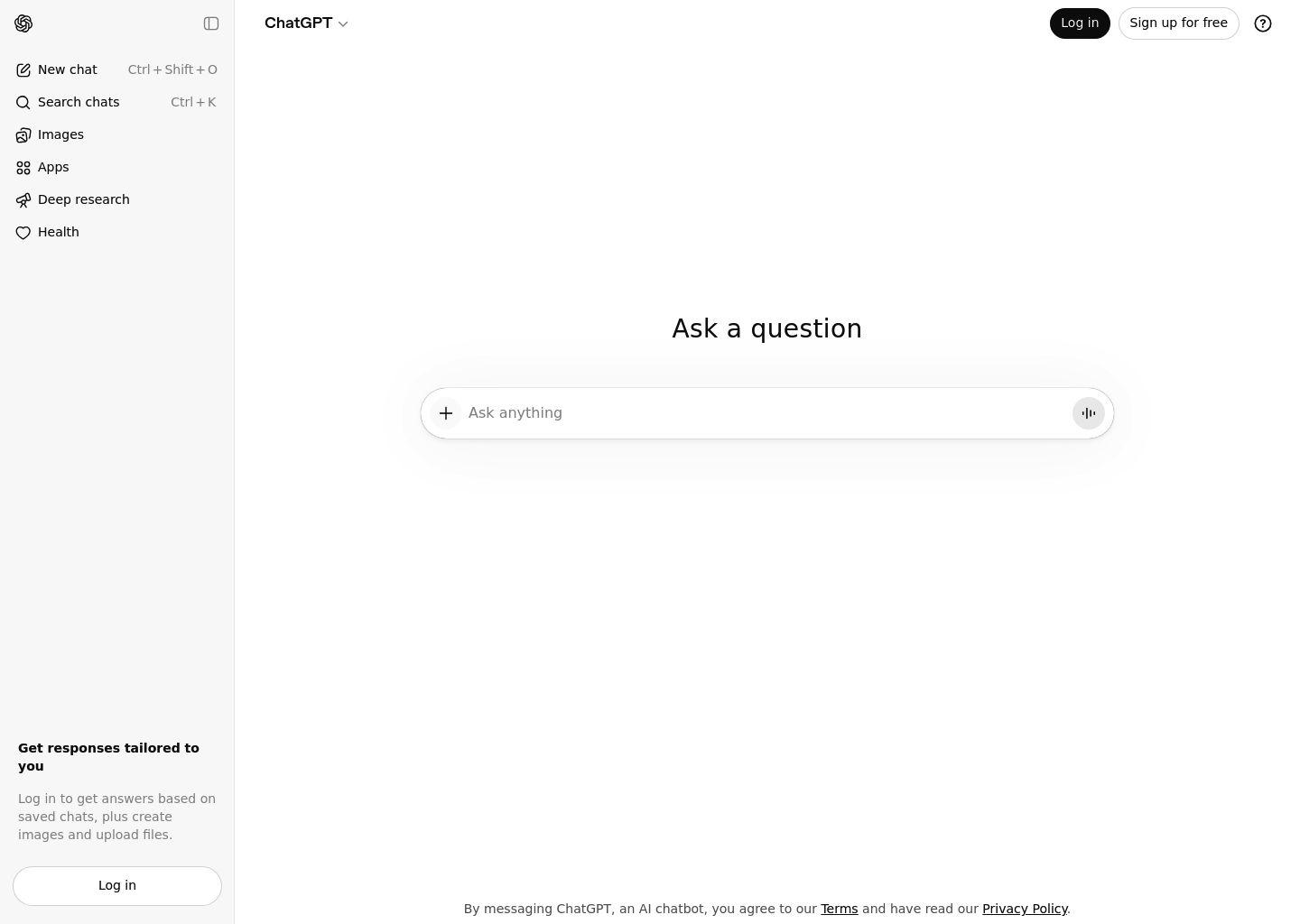The height and width of the screenshot is (924, 1300).
Task: Click the Apps grid icon
Action: point(23,168)
